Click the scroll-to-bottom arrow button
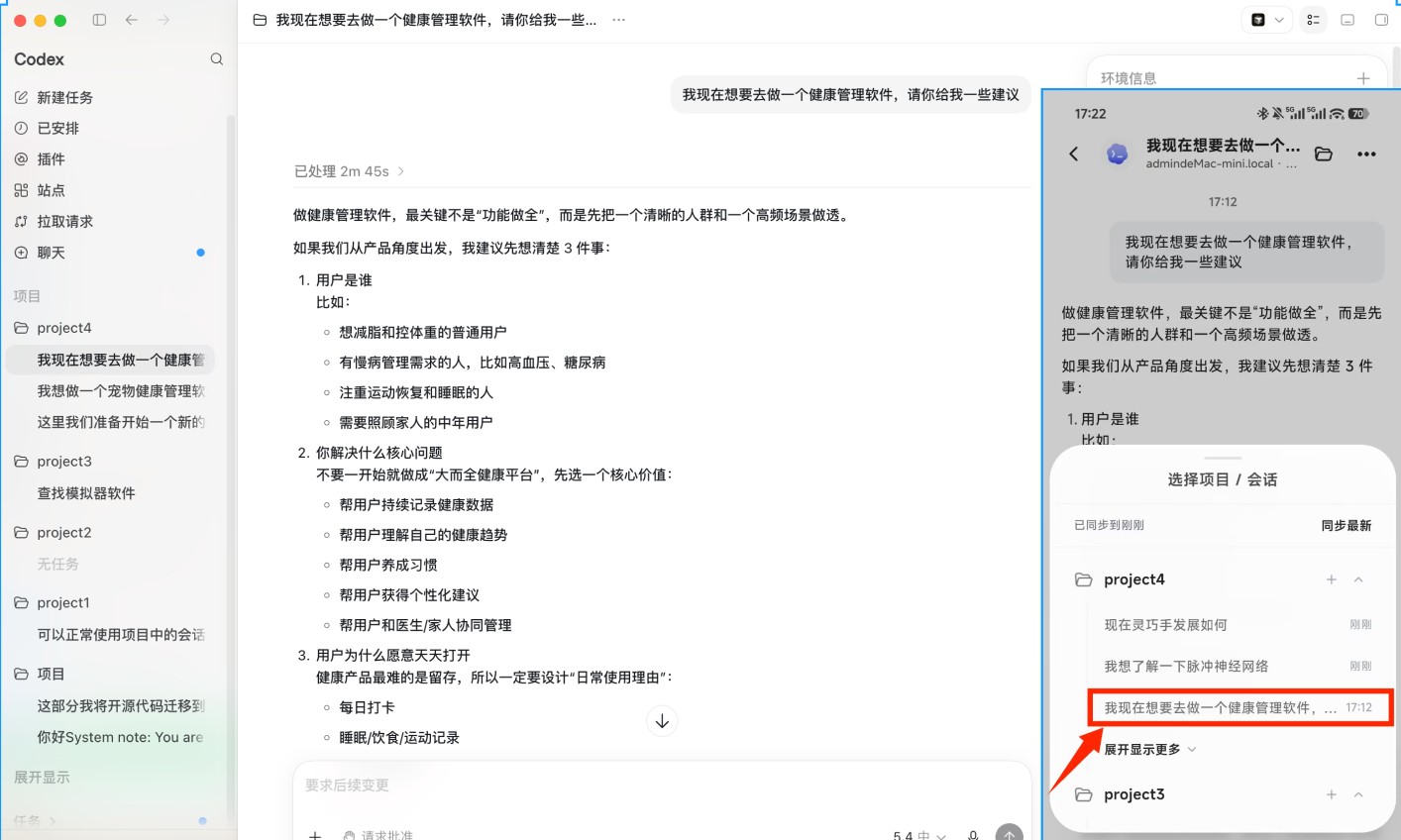This screenshot has height=840, width=1401. 662,721
